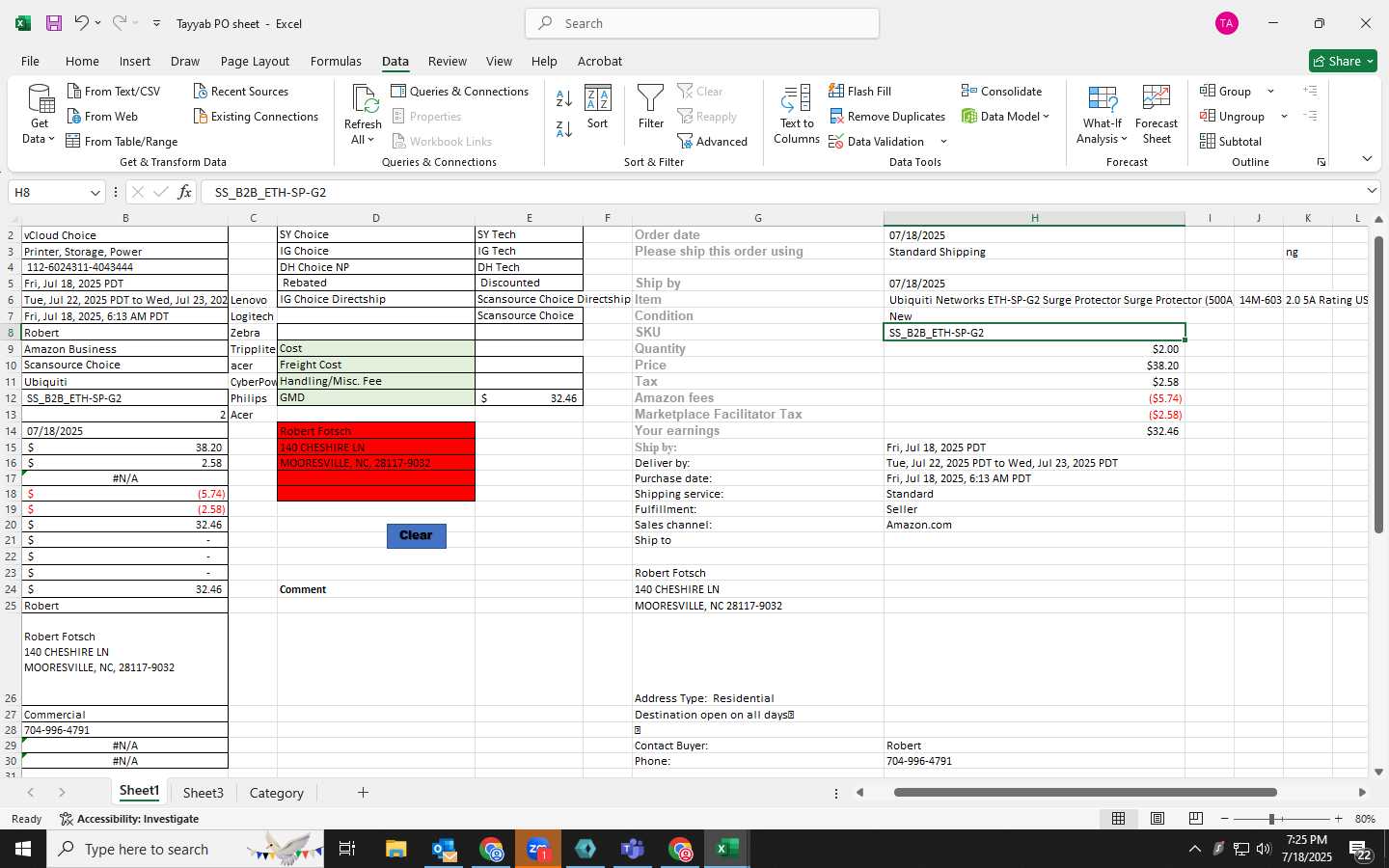Open the Get Data button
This screenshot has width=1389, height=868.
[39, 115]
